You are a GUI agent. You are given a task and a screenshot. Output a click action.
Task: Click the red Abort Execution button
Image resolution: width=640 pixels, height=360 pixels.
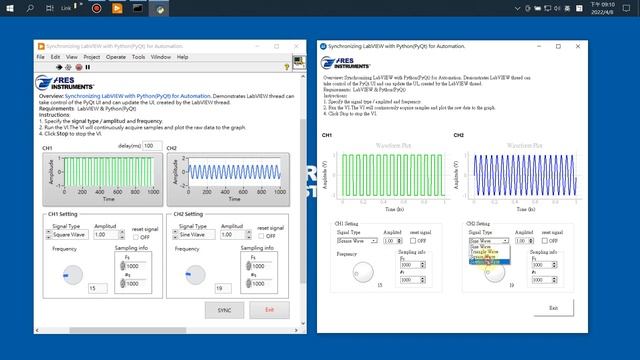pyautogui.click(x=79, y=67)
